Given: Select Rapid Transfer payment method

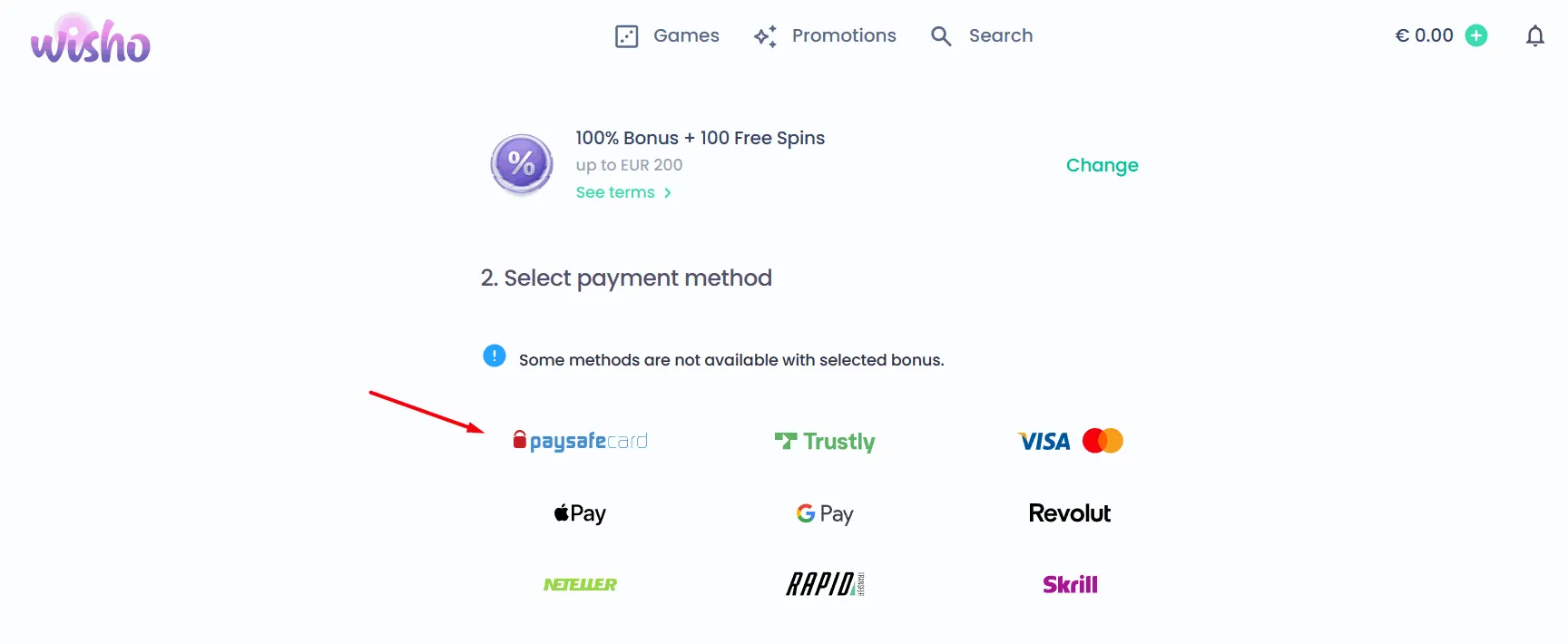Looking at the screenshot, I should tap(824, 584).
